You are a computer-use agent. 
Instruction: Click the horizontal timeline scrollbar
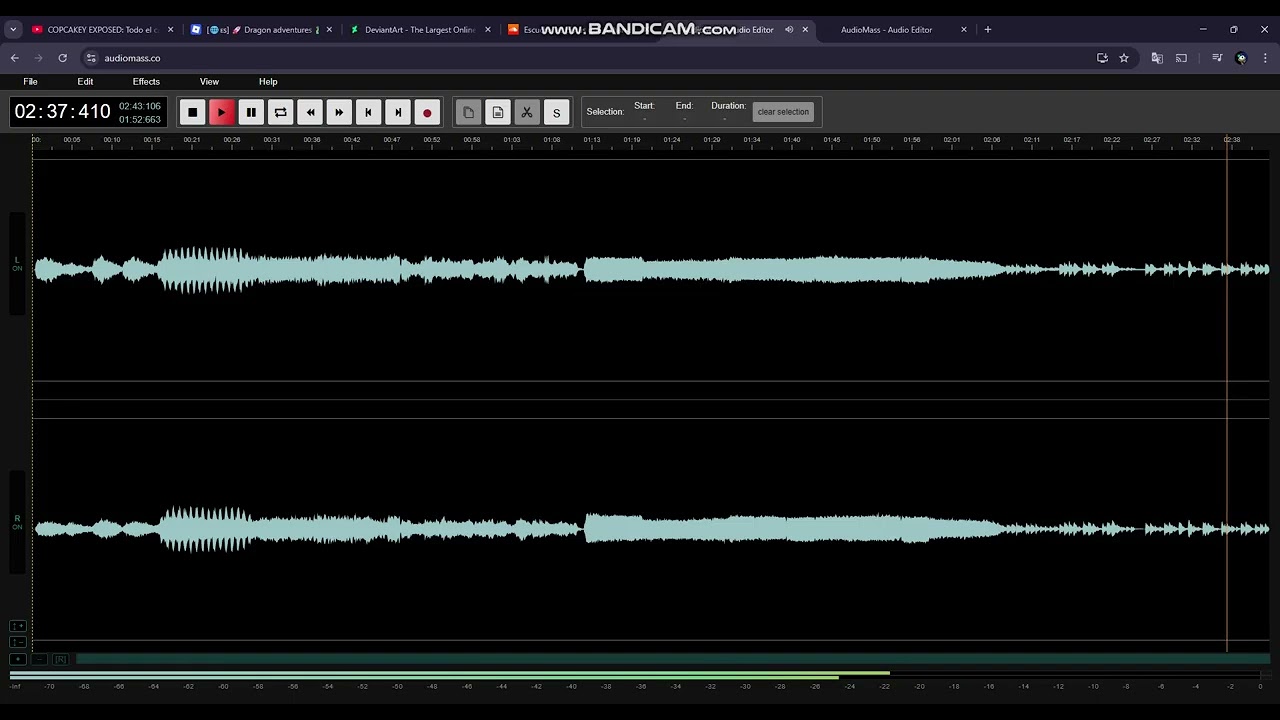[x=673, y=659]
